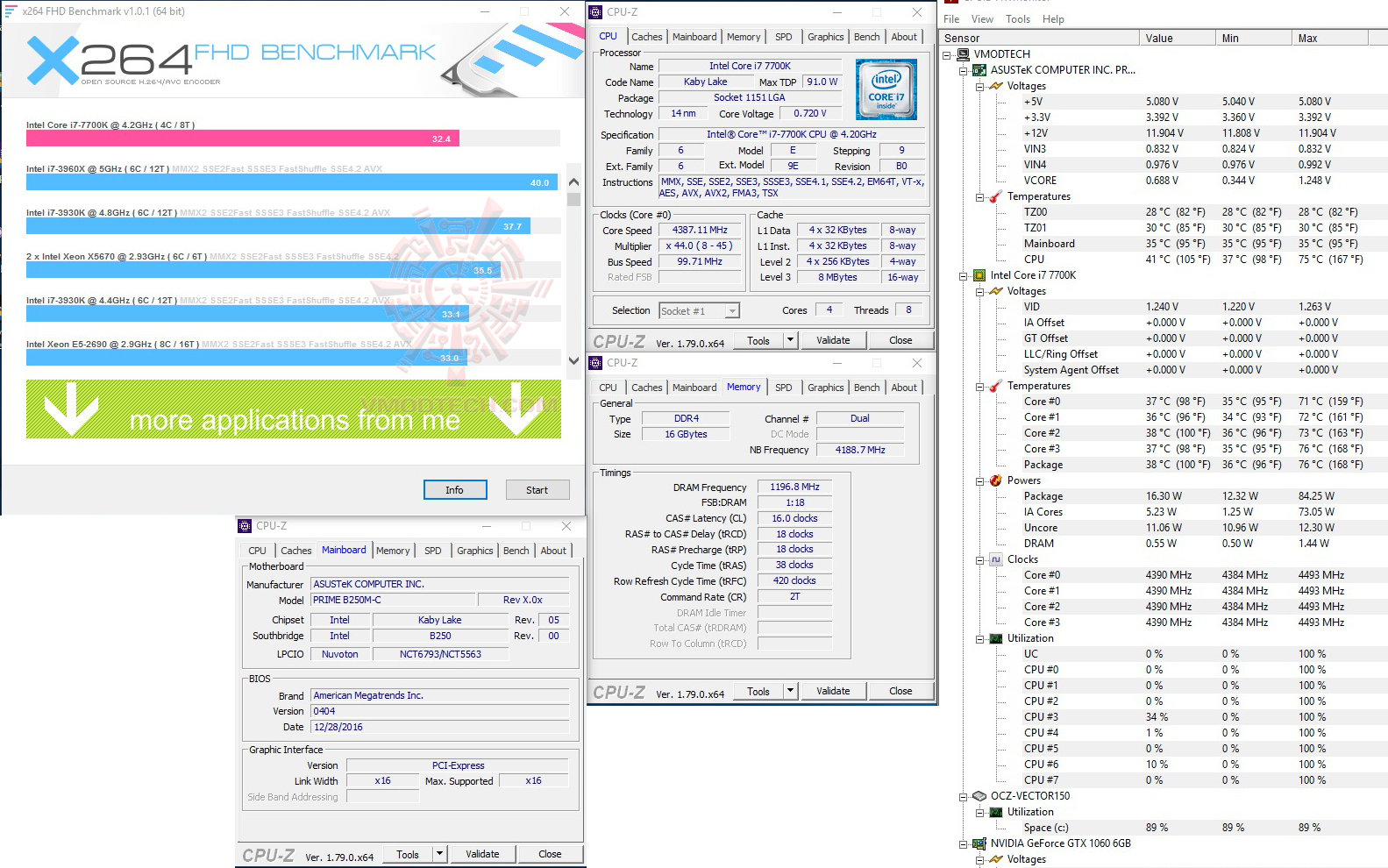This screenshot has width=1388, height=868.
Task: Open the Socket #1 selection dropdown
Action: coord(731,310)
